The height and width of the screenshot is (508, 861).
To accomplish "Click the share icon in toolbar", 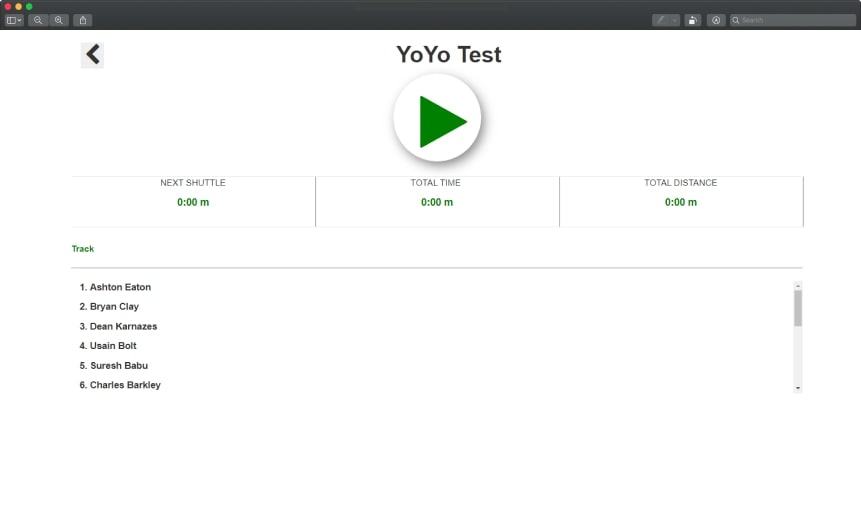I will [x=83, y=20].
